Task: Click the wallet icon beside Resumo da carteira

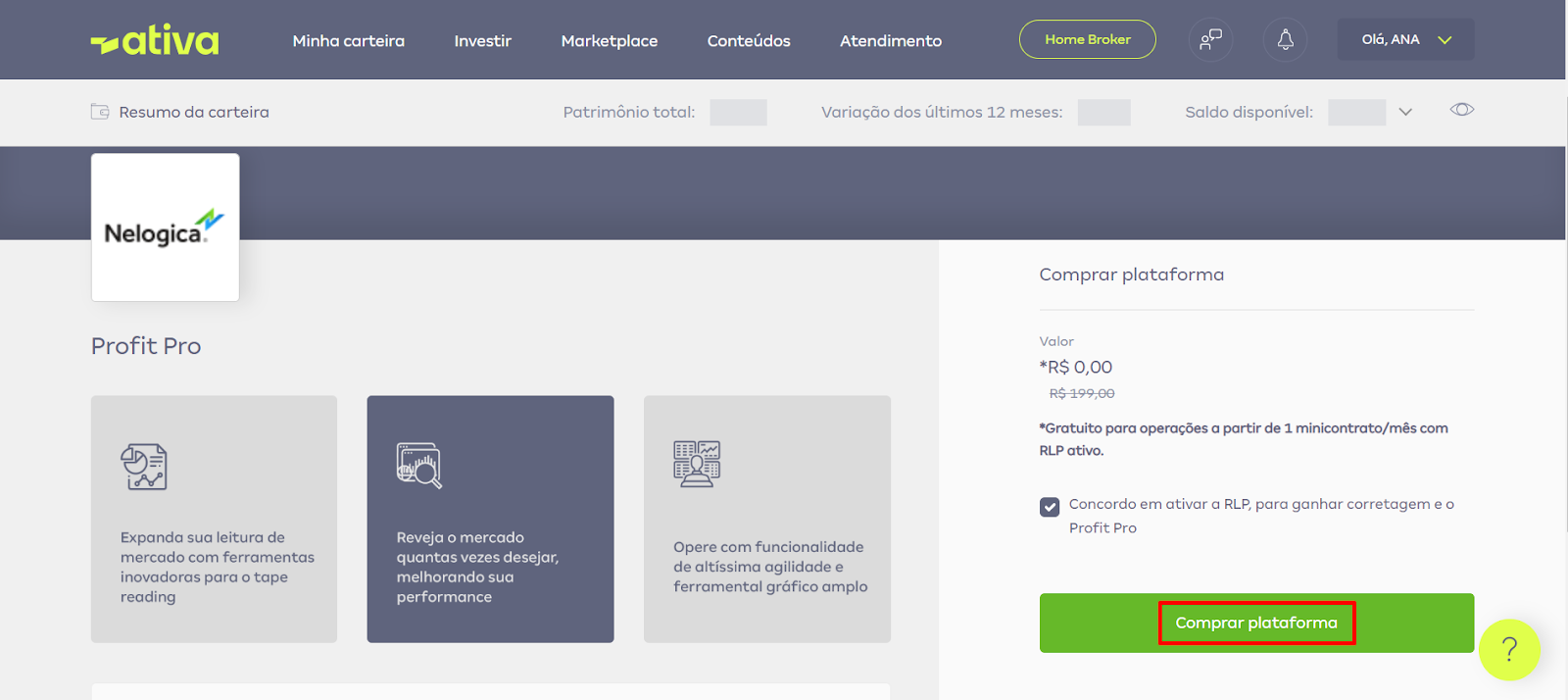Action: tap(100, 112)
